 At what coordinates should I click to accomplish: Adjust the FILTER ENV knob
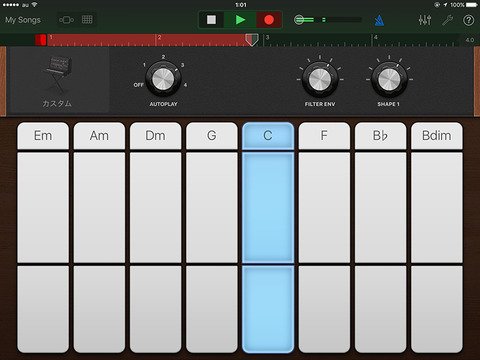pyautogui.click(x=320, y=79)
